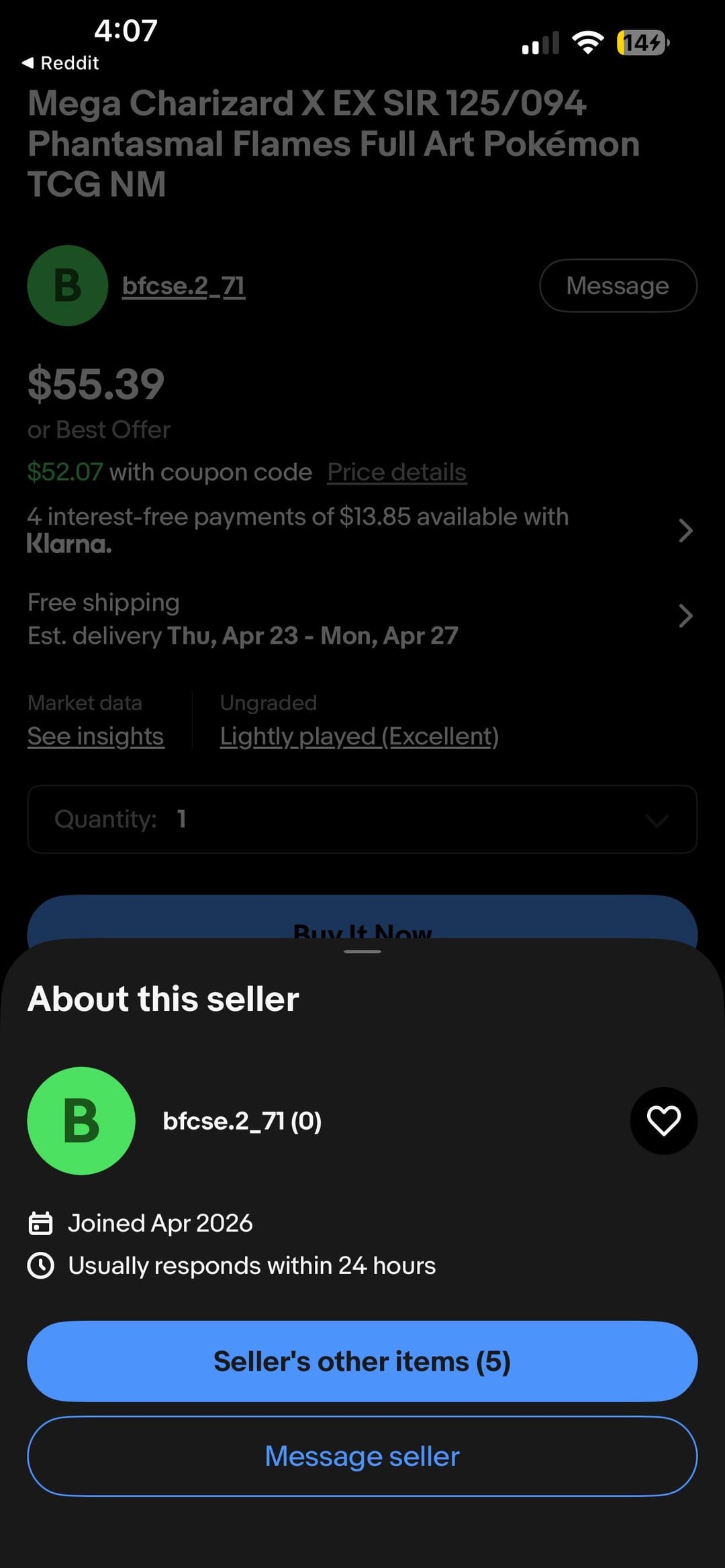
Task: Tap the dimmed seller avatar near the title
Action: pyautogui.click(x=67, y=285)
